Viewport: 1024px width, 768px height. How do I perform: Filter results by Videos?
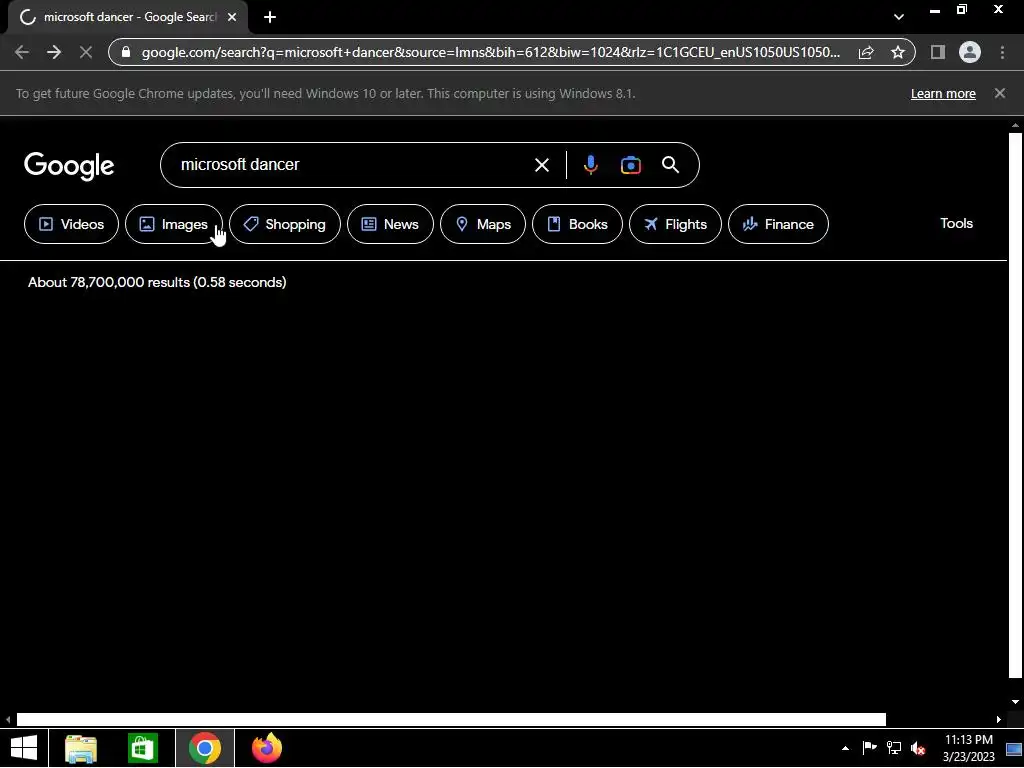tap(71, 224)
